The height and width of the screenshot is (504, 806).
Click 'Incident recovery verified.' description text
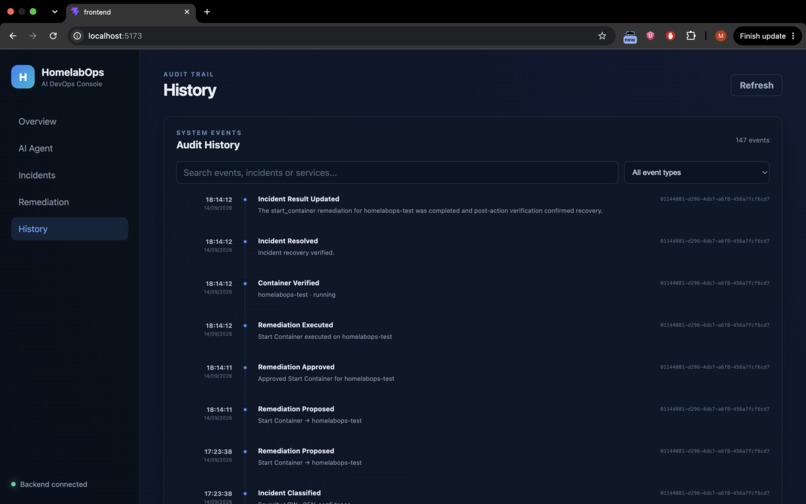click(296, 253)
